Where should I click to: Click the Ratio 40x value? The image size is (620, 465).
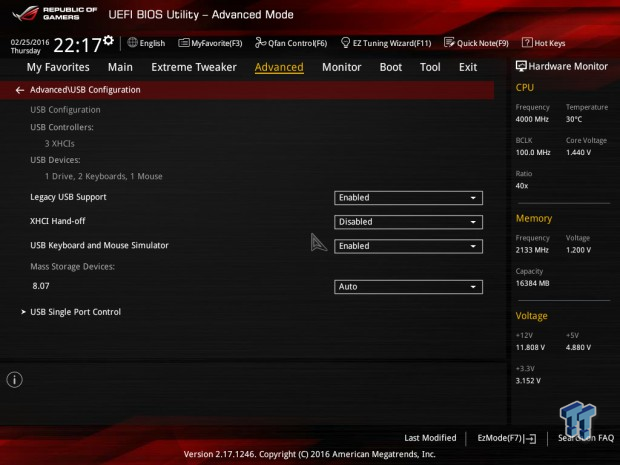tap(522, 185)
